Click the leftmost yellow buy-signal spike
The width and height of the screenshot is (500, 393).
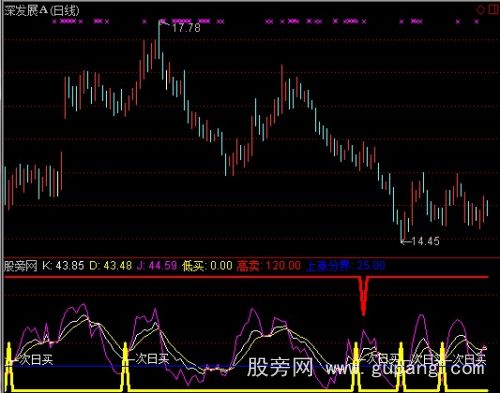pos(9,366)
